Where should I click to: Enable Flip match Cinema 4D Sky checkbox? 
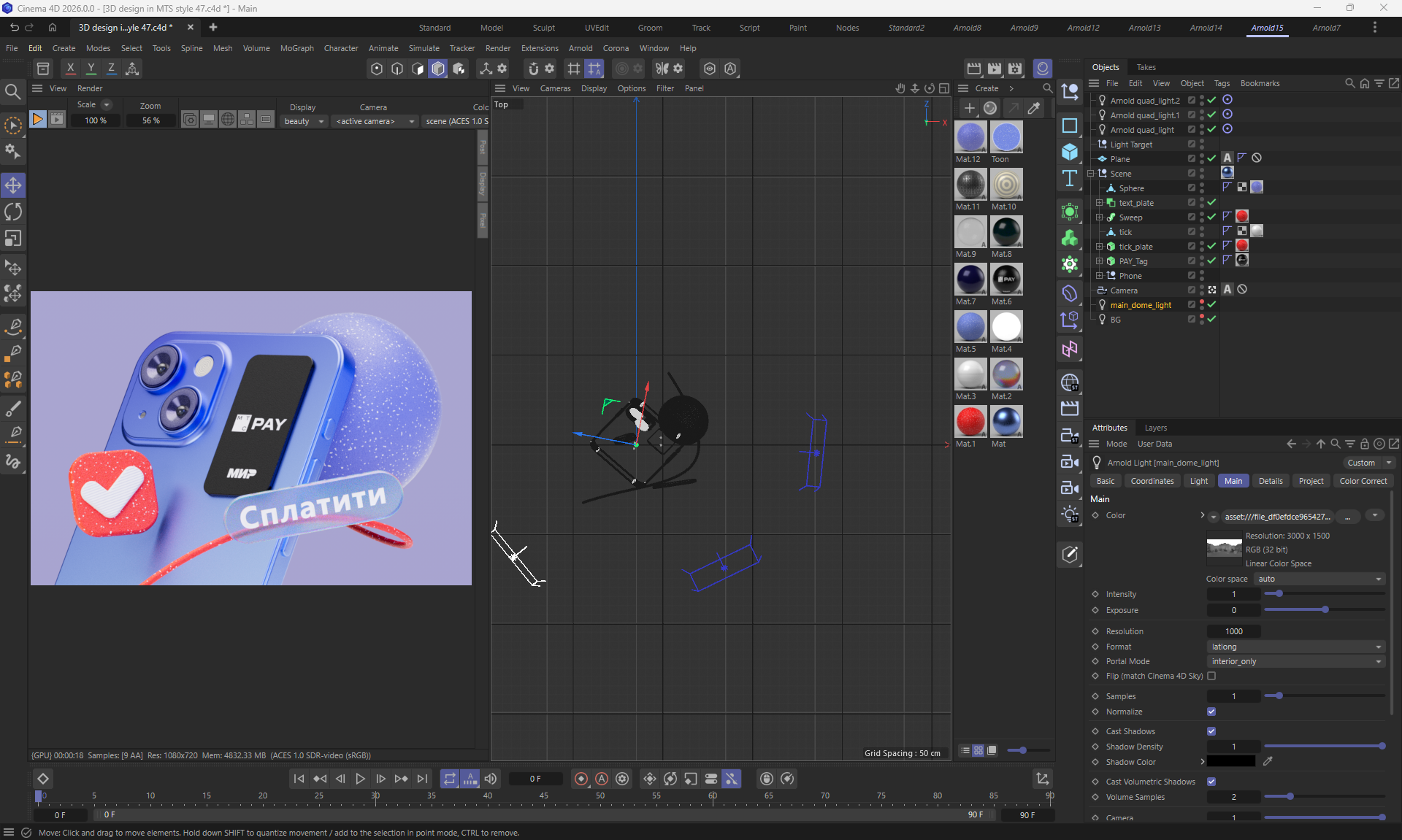[x=1211, y=676]
